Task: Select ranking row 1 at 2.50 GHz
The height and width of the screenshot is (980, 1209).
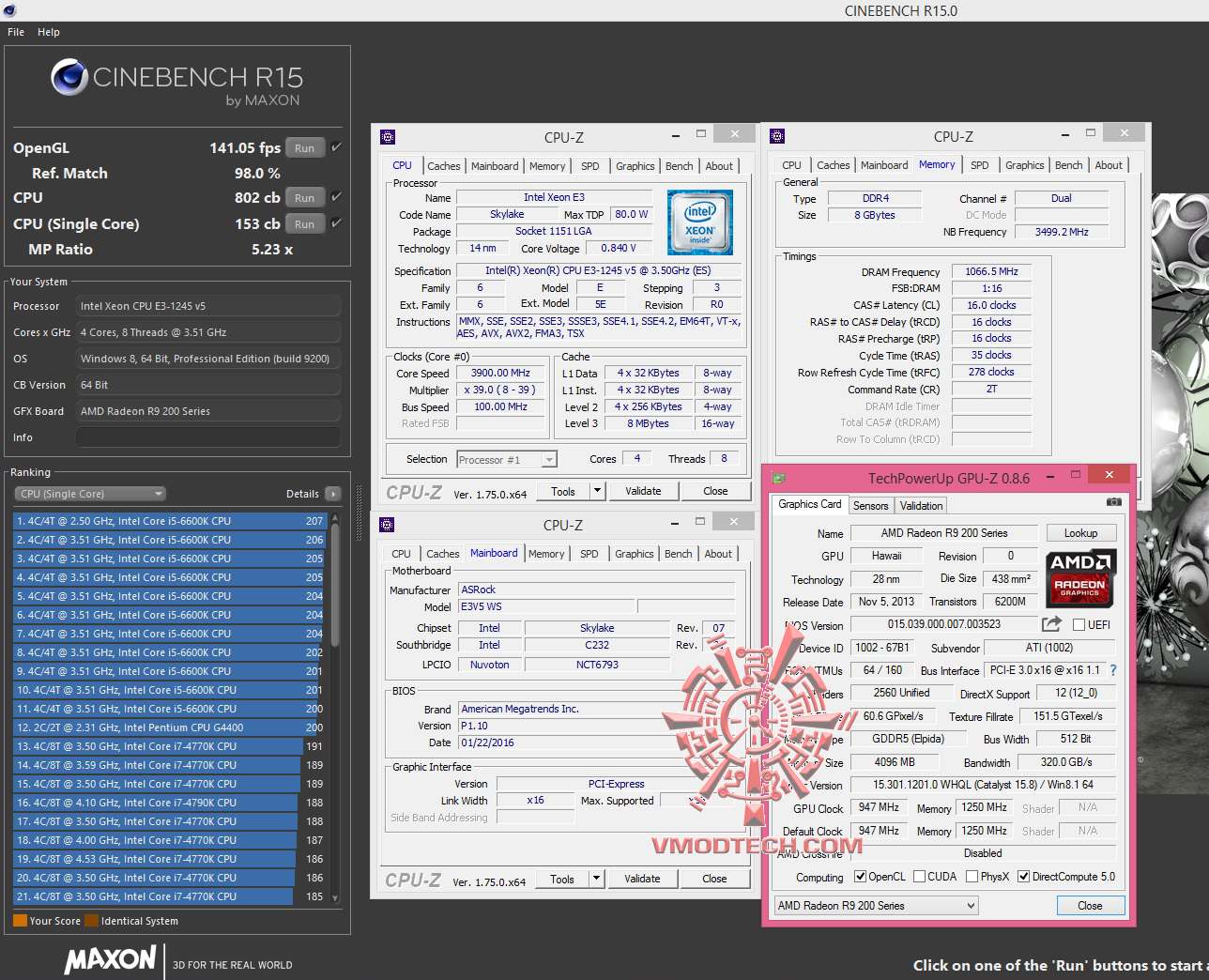Action: (x=169, y=521)
